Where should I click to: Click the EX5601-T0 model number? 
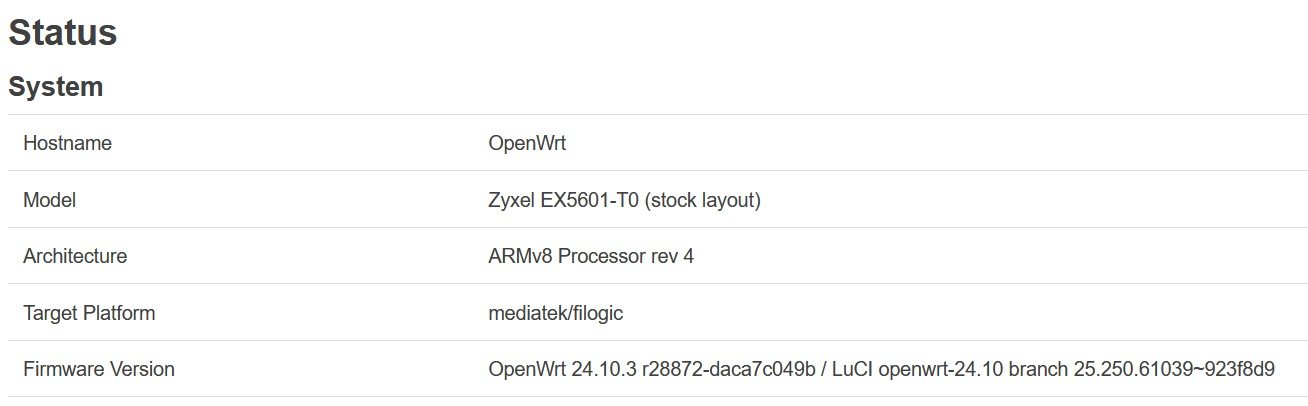pos(590,200)
